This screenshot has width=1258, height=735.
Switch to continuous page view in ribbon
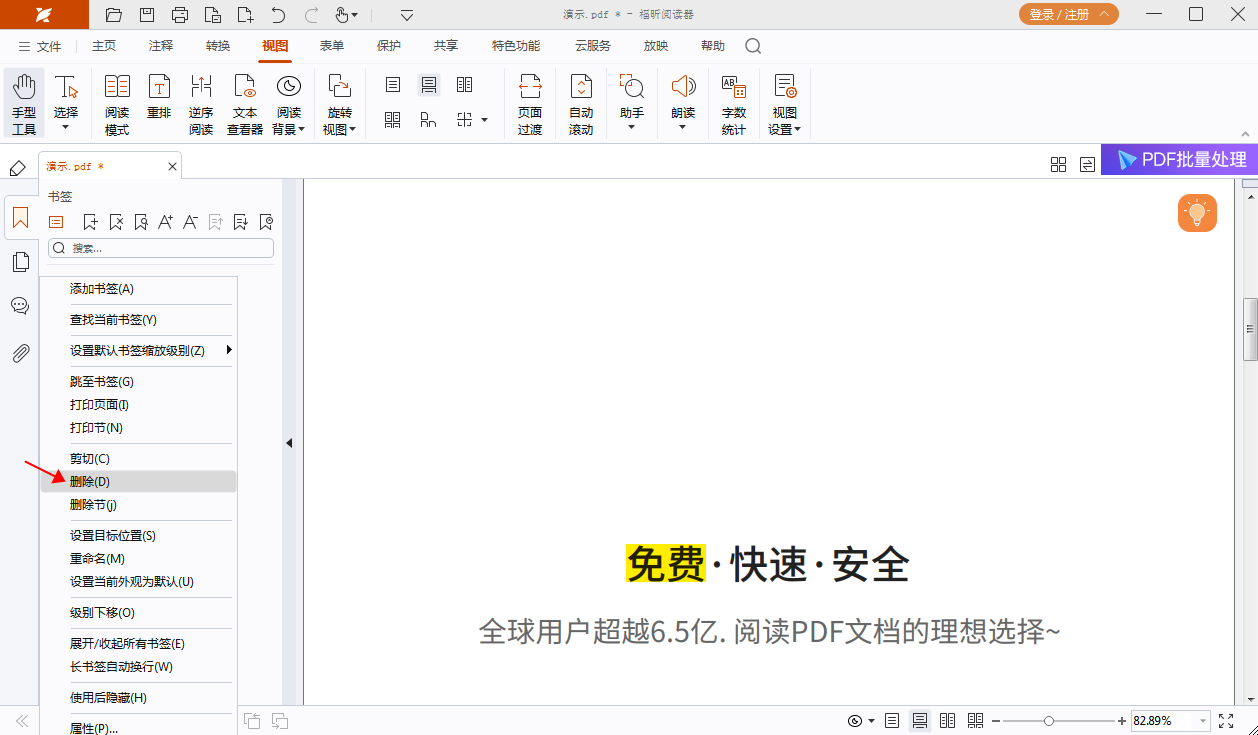[x=429, y=85]
